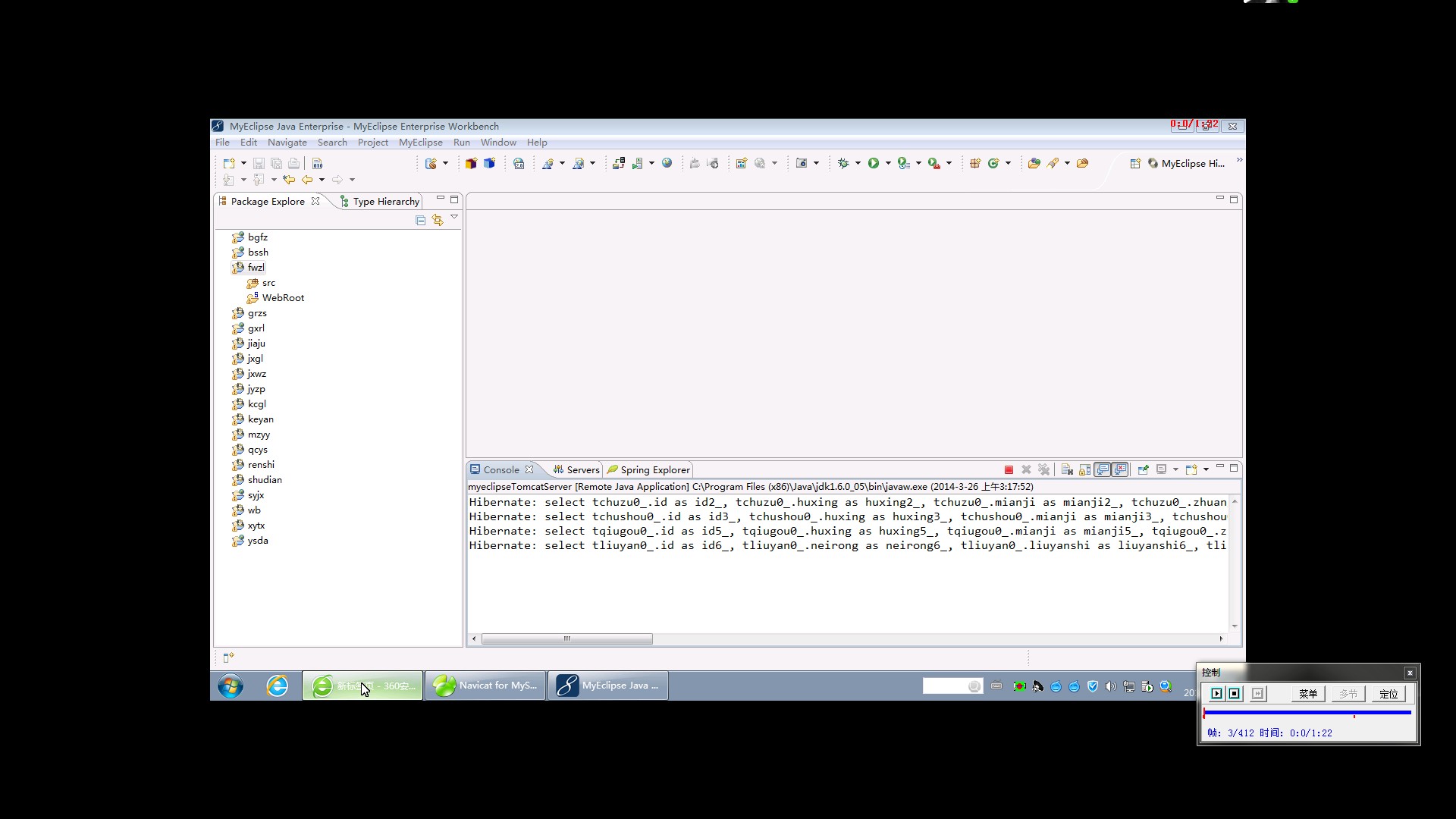Open the MyEclipse menu
The height and width of the screenshot is (819, 1456).
tap(420, 143)
